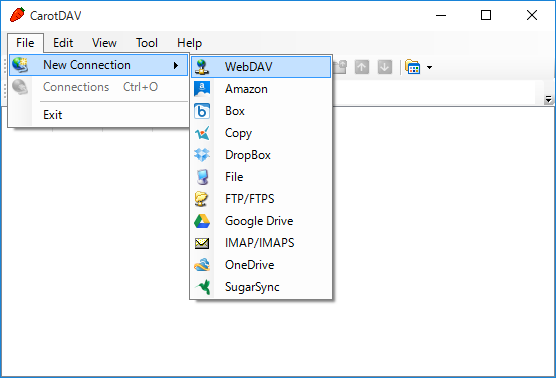Open the Help menu
Image resolution: width=556 pixels, height=378 pixels.
point(189,43)
